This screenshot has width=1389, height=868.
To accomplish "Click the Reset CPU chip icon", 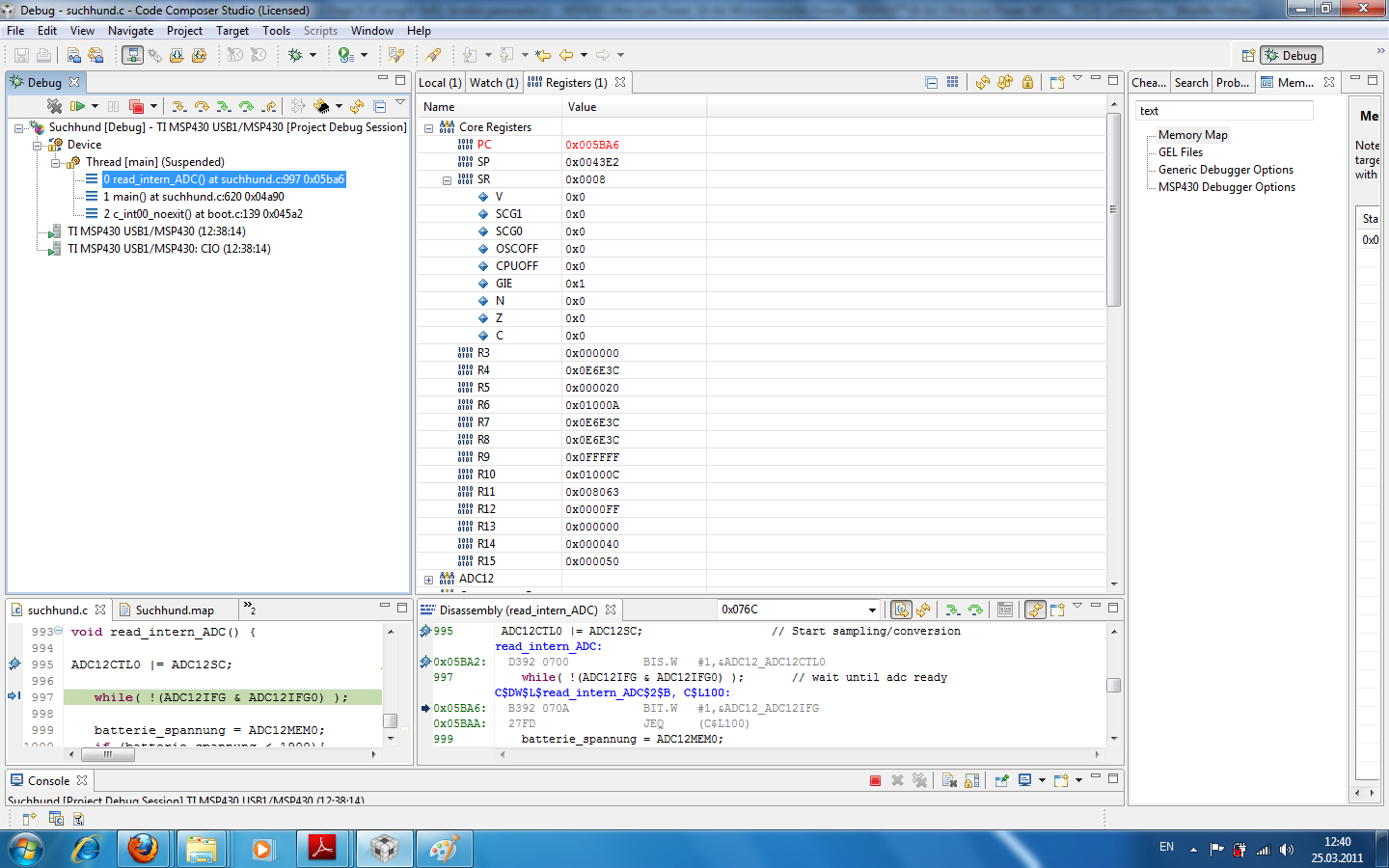I will pyautogui.click(x=321, y=106).
